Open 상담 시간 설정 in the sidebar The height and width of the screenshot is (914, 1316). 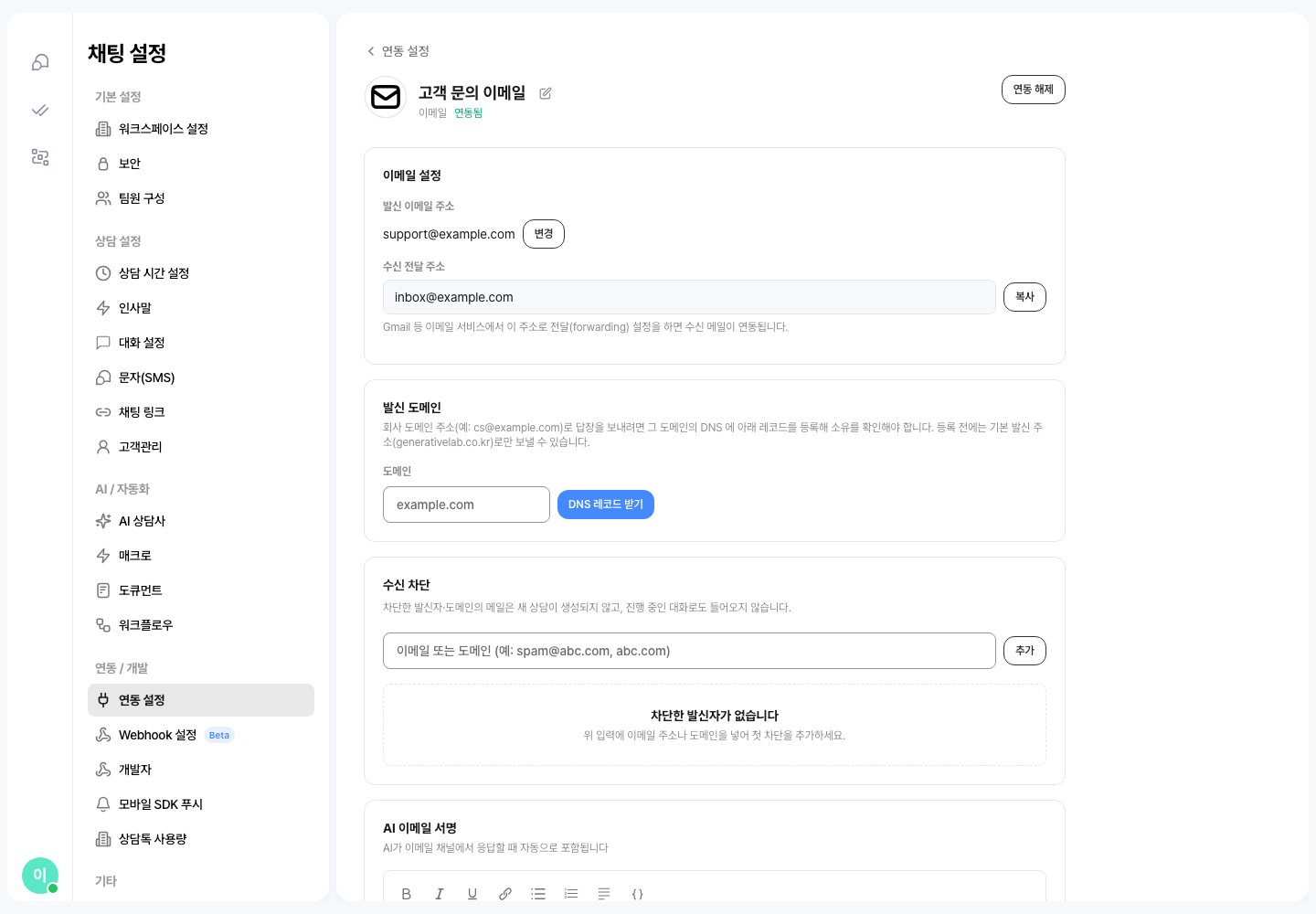tap(201, 273)
